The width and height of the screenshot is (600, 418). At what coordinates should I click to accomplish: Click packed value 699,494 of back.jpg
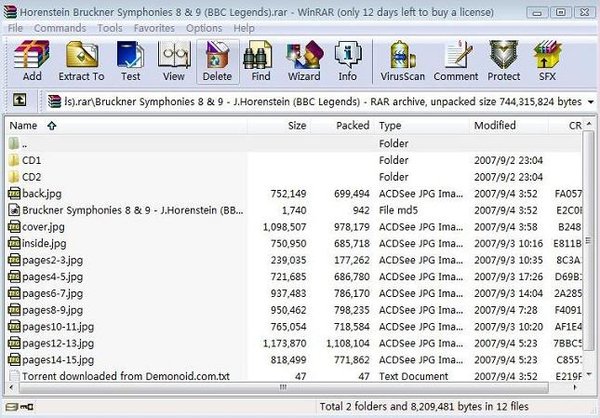[x=352, y=194]
